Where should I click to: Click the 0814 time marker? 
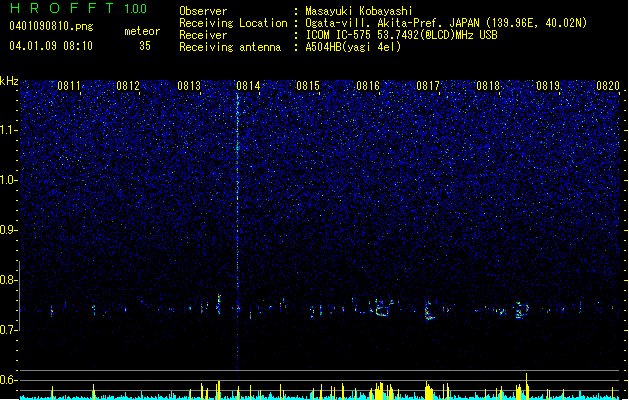coord(248,86)
